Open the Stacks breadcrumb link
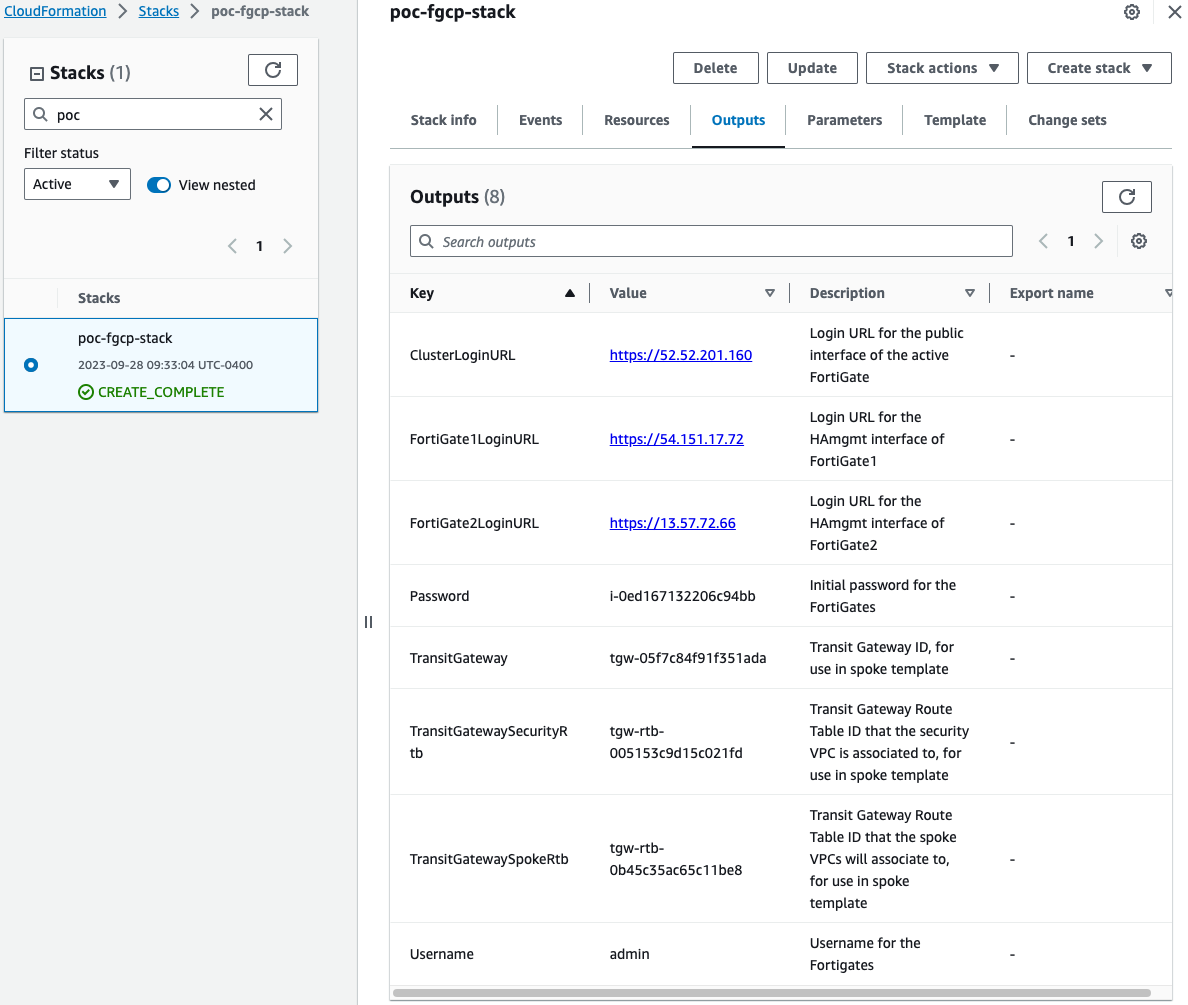 pyautogui.click(x=158, y=11)
